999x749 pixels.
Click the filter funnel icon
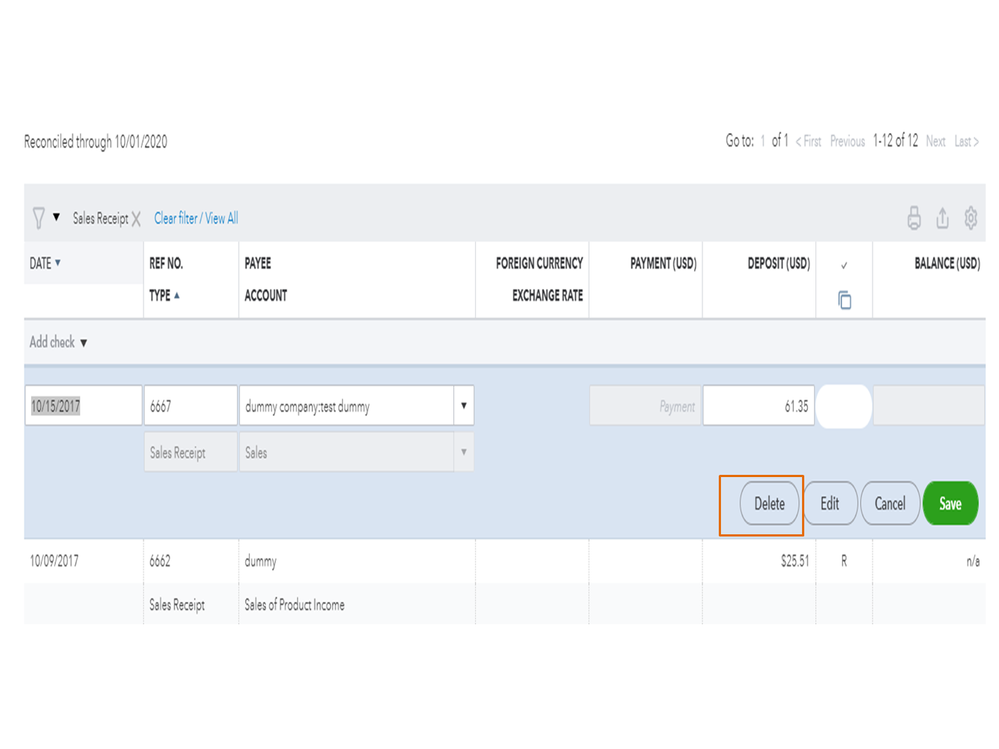click(x=38, y=218)
